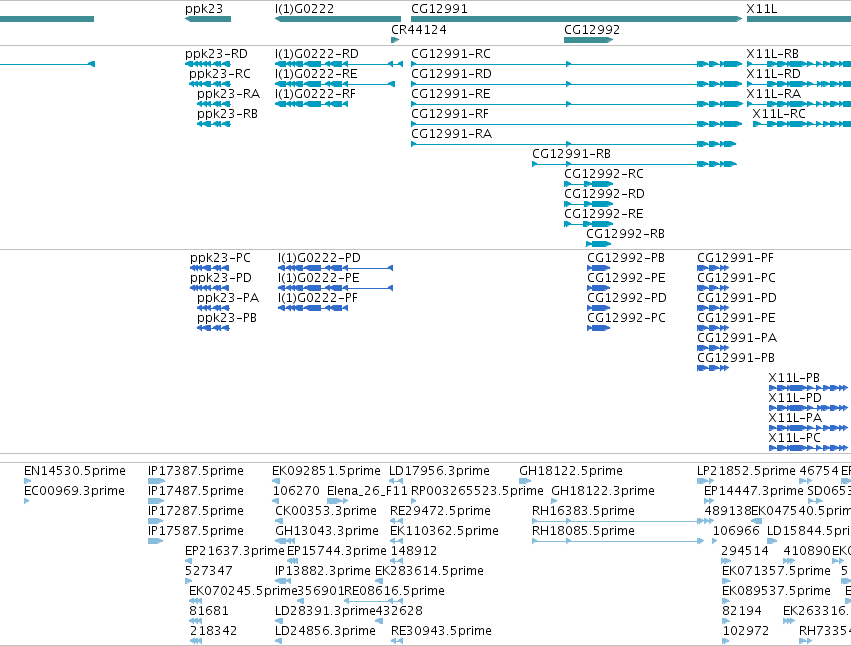Click the X11L gene label

(x=761, y=9)
